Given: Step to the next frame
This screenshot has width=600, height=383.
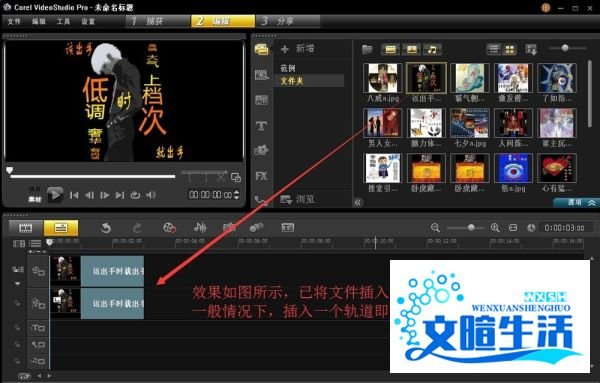Looking at the screenshot, I should pos(104,195).
